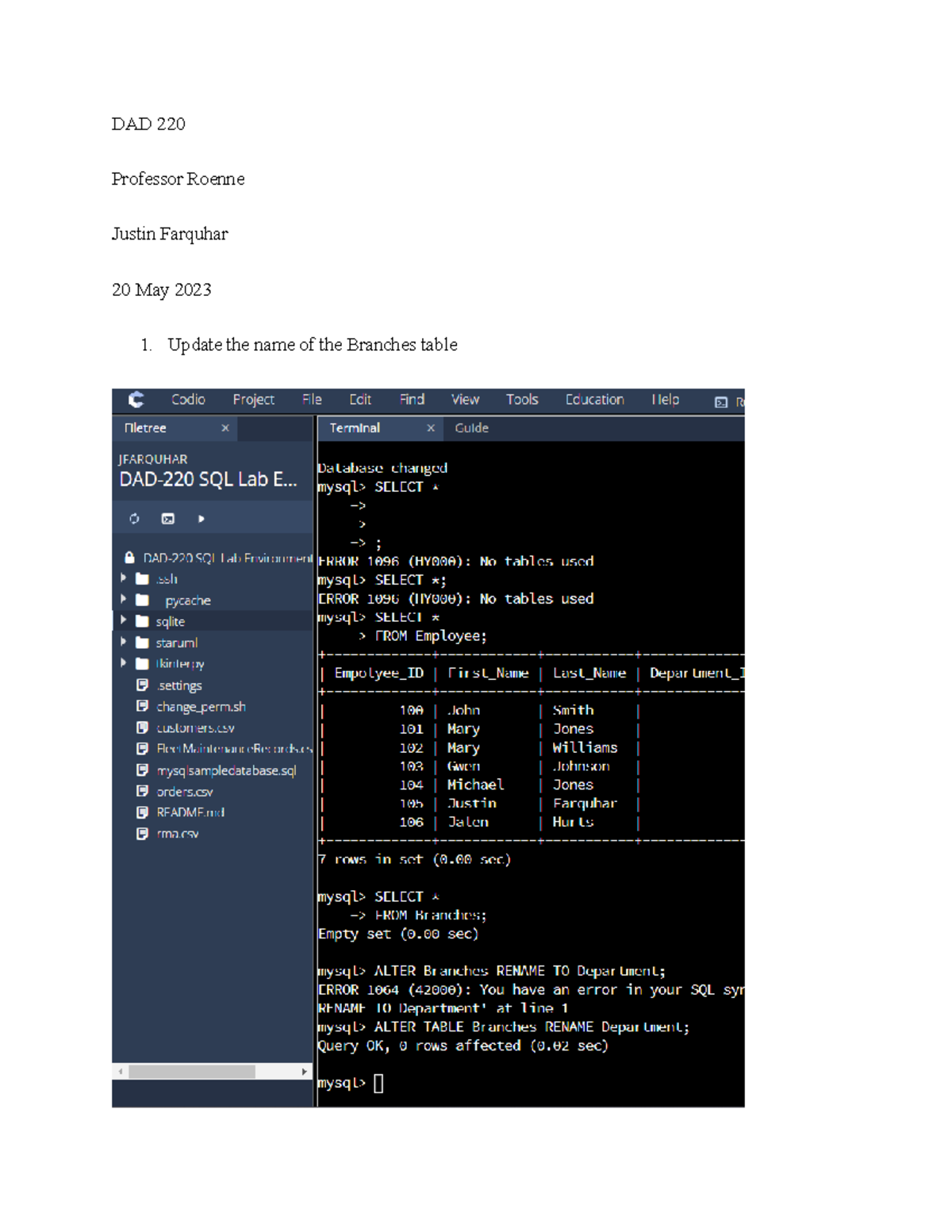Open the Education menu

594,399
